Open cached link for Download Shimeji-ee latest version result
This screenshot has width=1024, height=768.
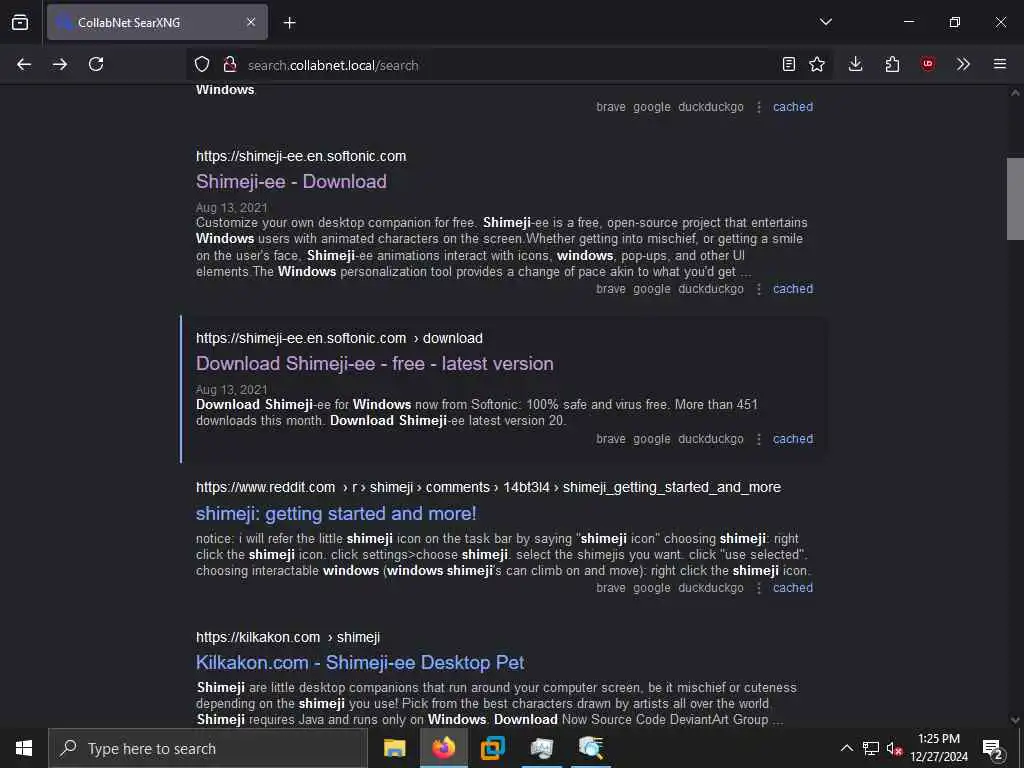click(793, 439)
